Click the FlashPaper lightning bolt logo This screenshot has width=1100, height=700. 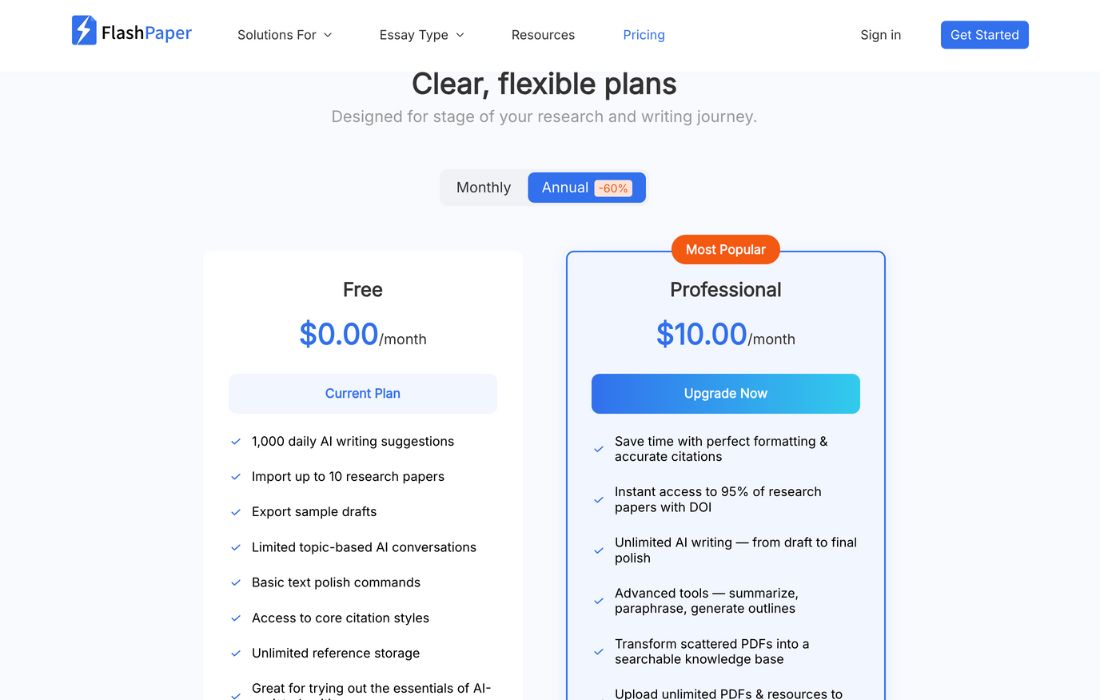coord(84,31)
